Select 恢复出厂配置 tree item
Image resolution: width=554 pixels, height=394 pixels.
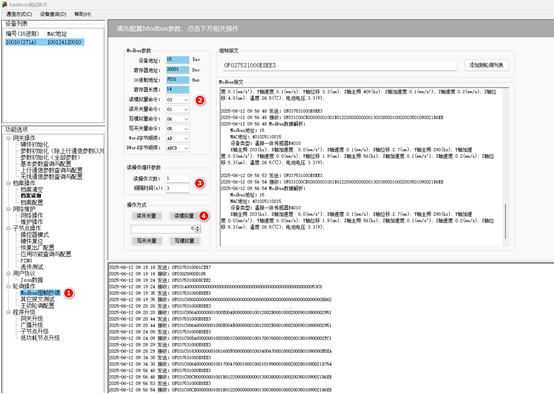point(37,247)
